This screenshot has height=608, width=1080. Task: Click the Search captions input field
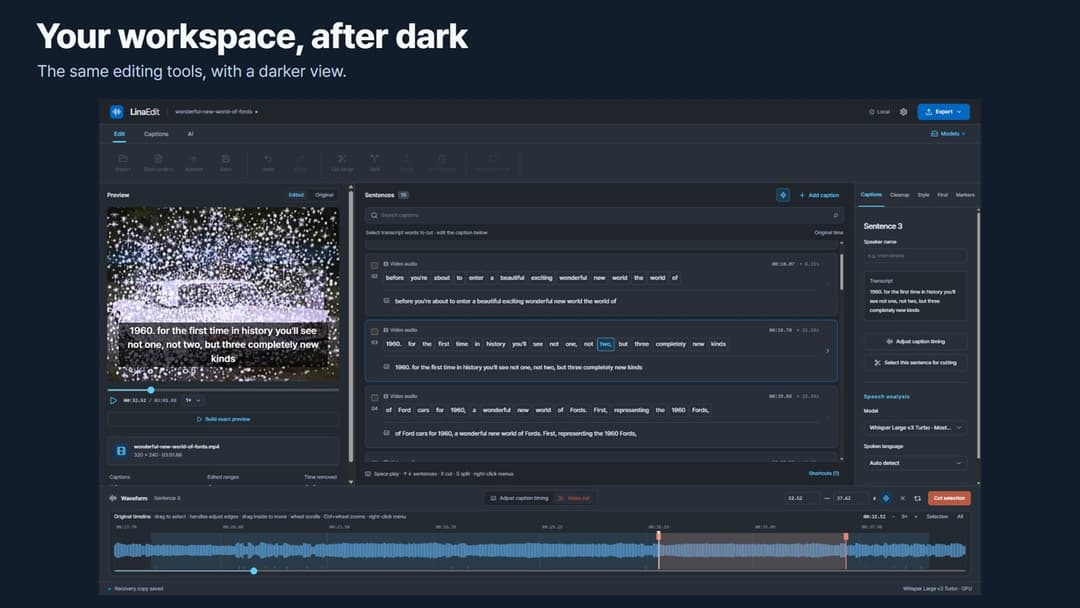[x=604, y=216]
